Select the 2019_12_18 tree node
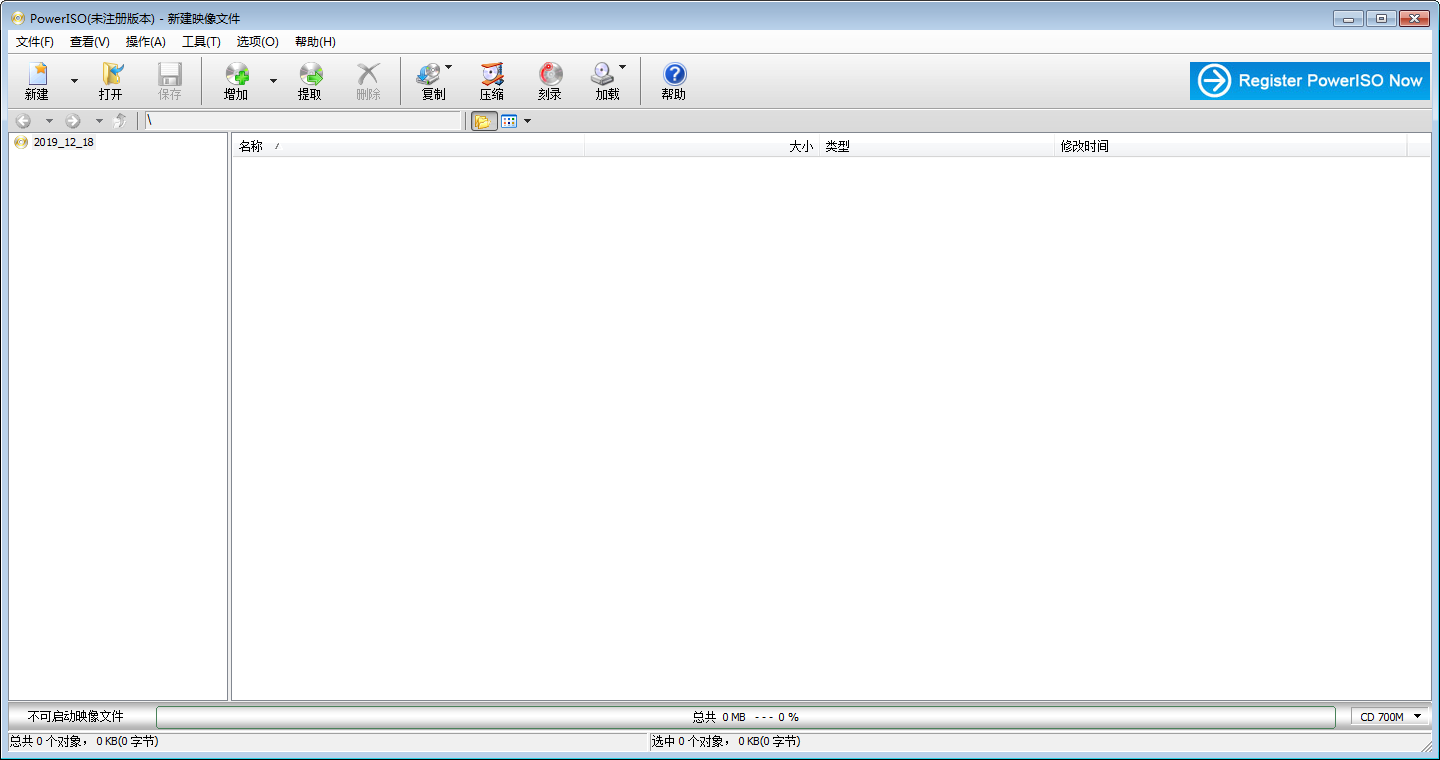 click(x=63, y=142)
